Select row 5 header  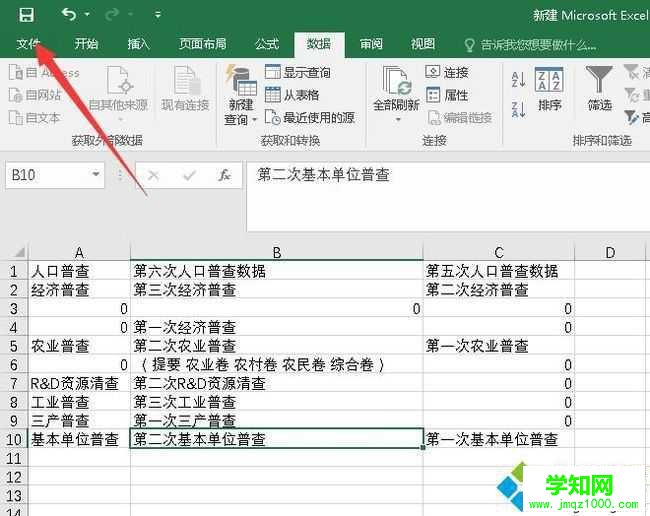pos(14,346)
